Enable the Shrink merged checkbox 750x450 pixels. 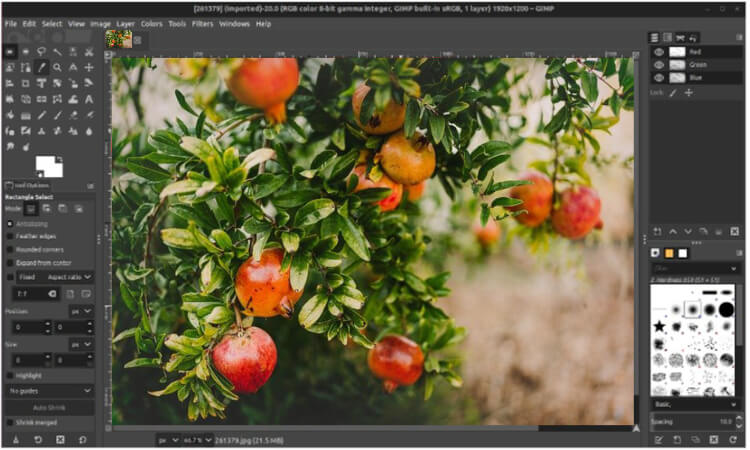[x=10, y=423]
